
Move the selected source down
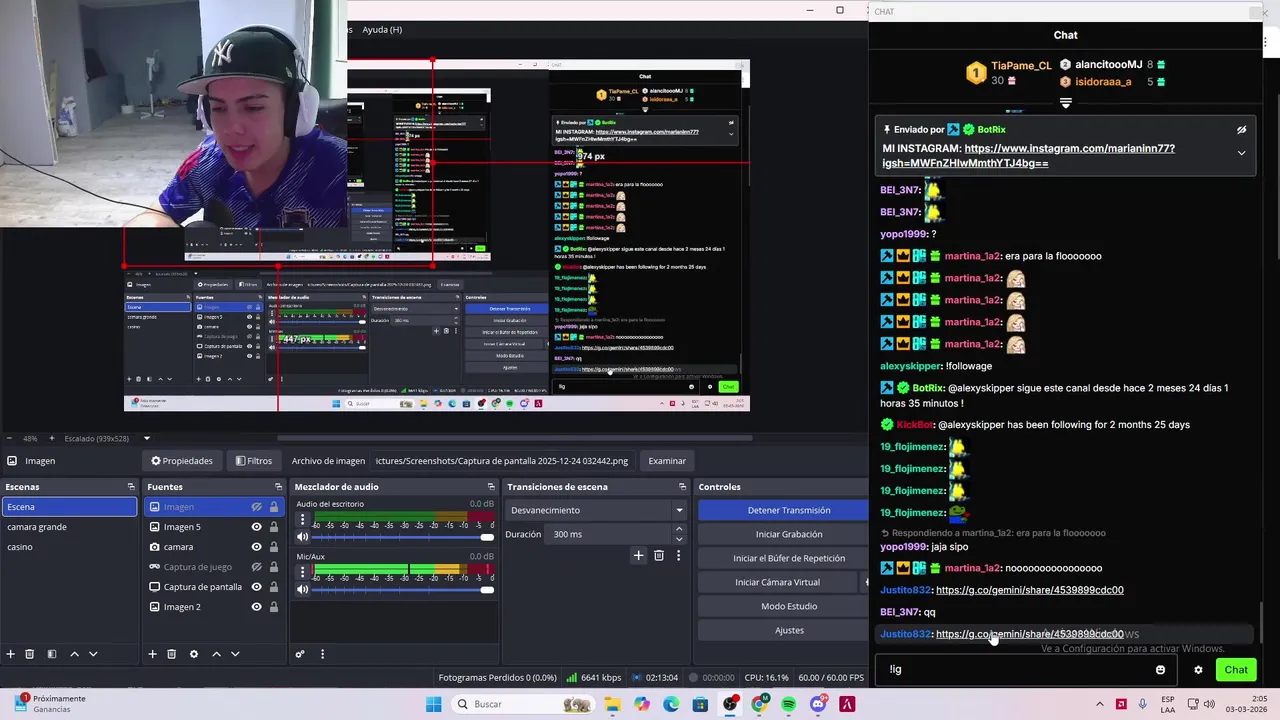tap(235, 654)
